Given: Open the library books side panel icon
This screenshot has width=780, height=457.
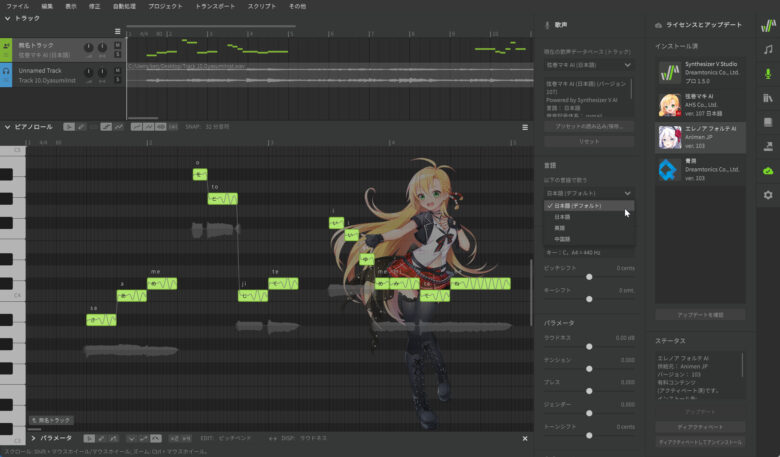Looking at the screenshot, I should pyautogui.click(x=769, y=98).
